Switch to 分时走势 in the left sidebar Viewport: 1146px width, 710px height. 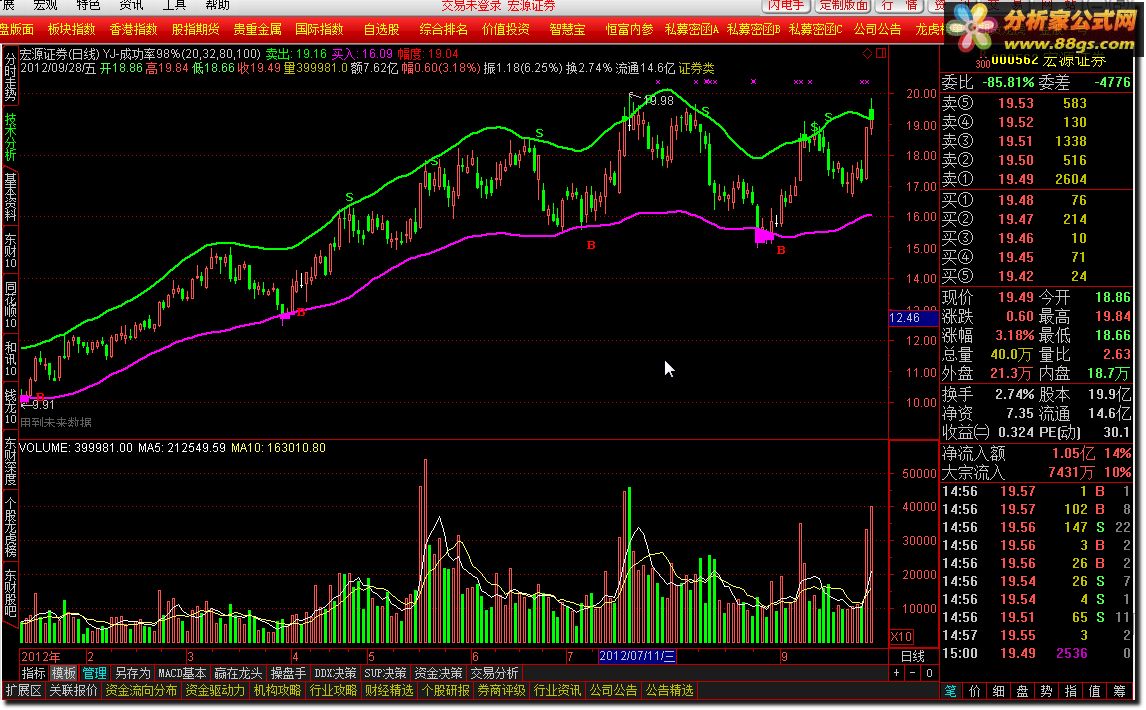tap(10, 76)
